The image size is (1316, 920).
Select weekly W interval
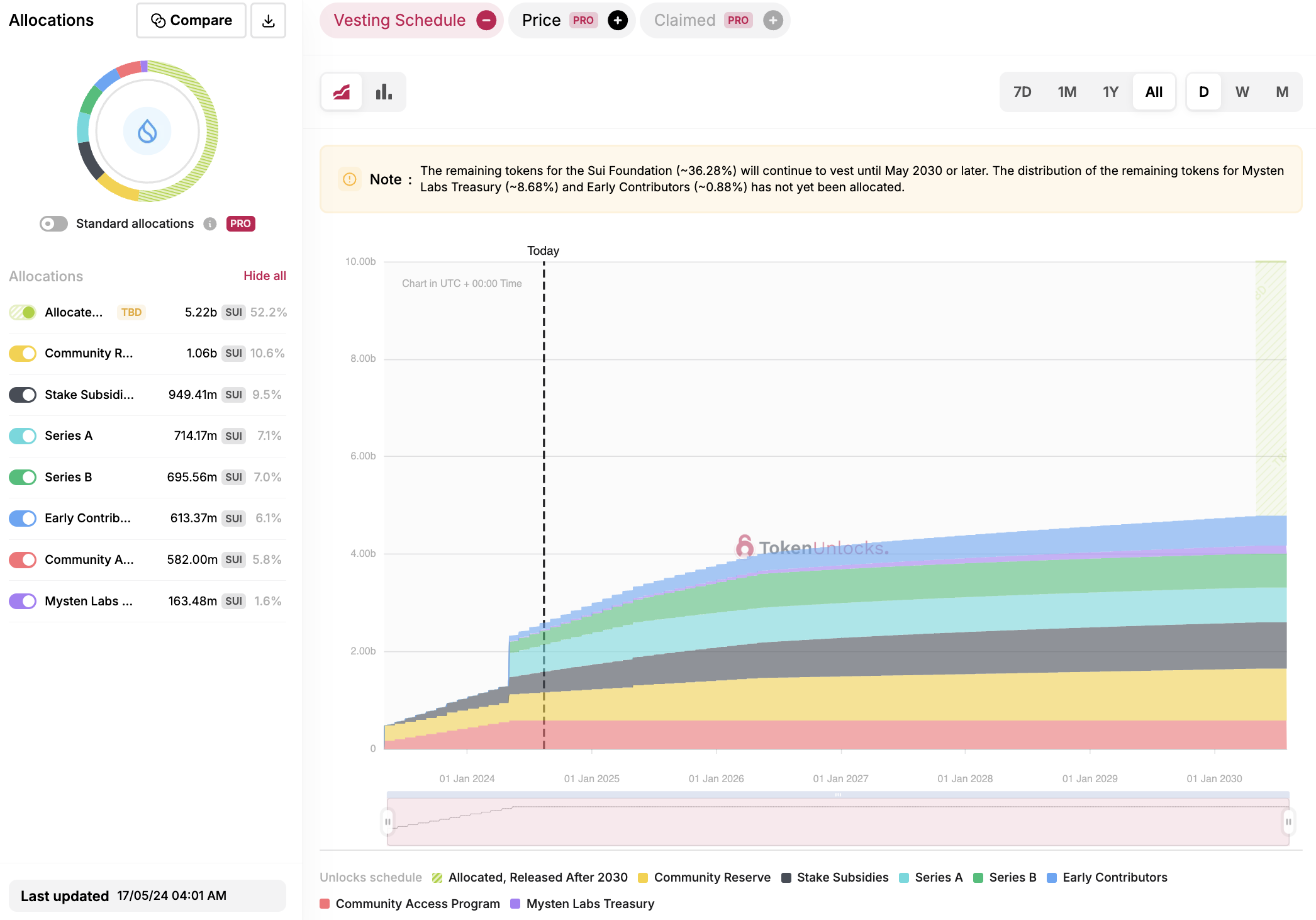coord(1242,92)
